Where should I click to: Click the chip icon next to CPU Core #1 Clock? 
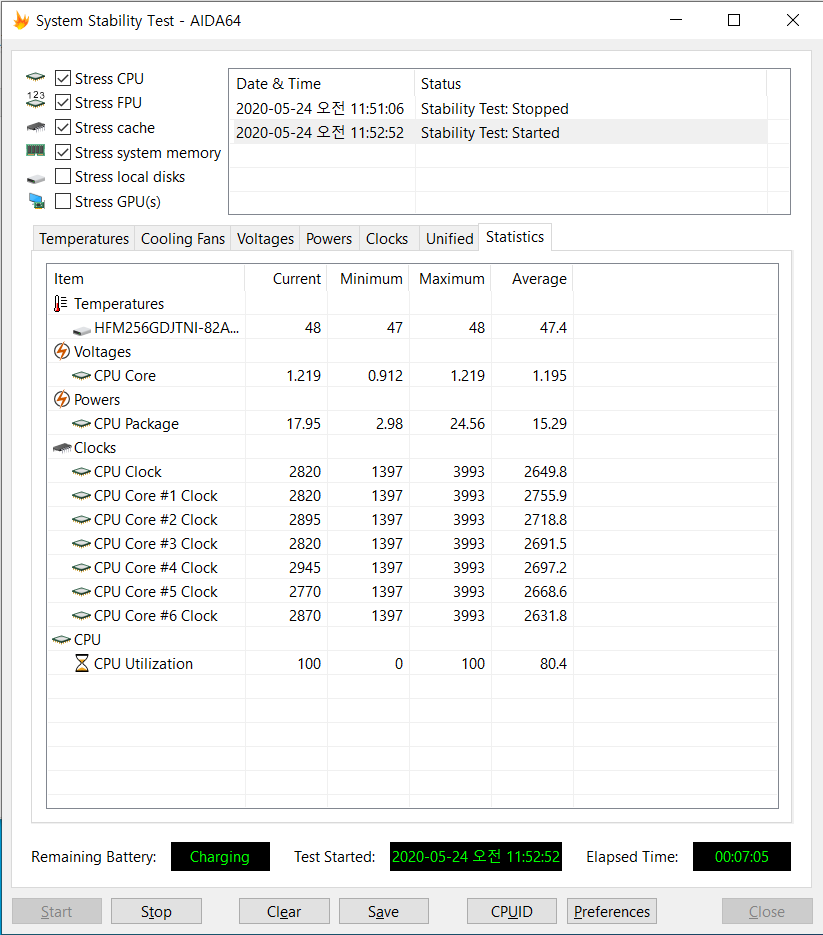click(82, 496)
